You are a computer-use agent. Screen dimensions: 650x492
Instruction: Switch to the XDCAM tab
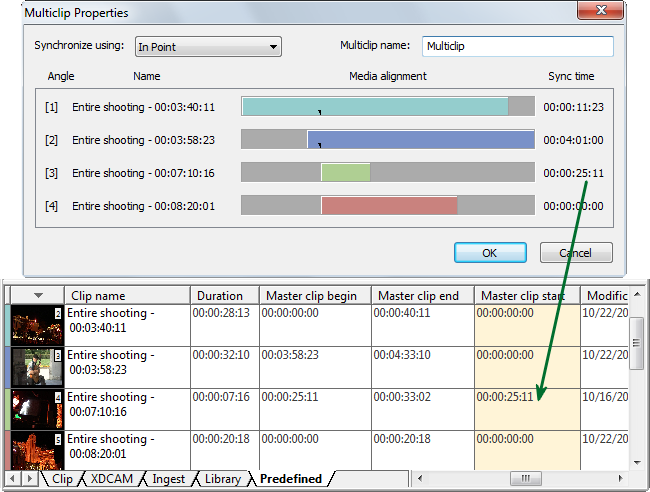click(x=112, y=479)
